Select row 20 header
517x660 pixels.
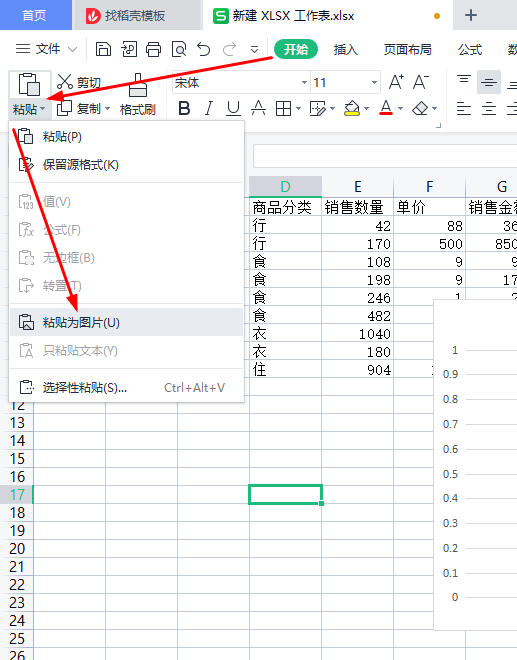click(x=17, y=548)
